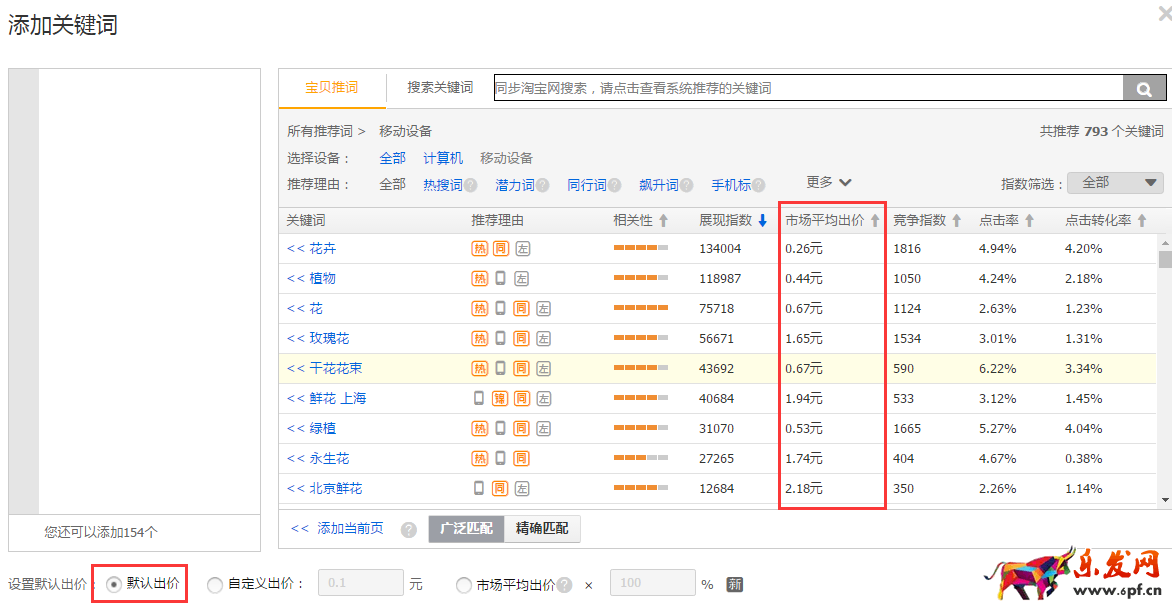The height and width of the screenshot is (611, 1172).
Task: Click the keyword search input field
Action: point(807,88)
